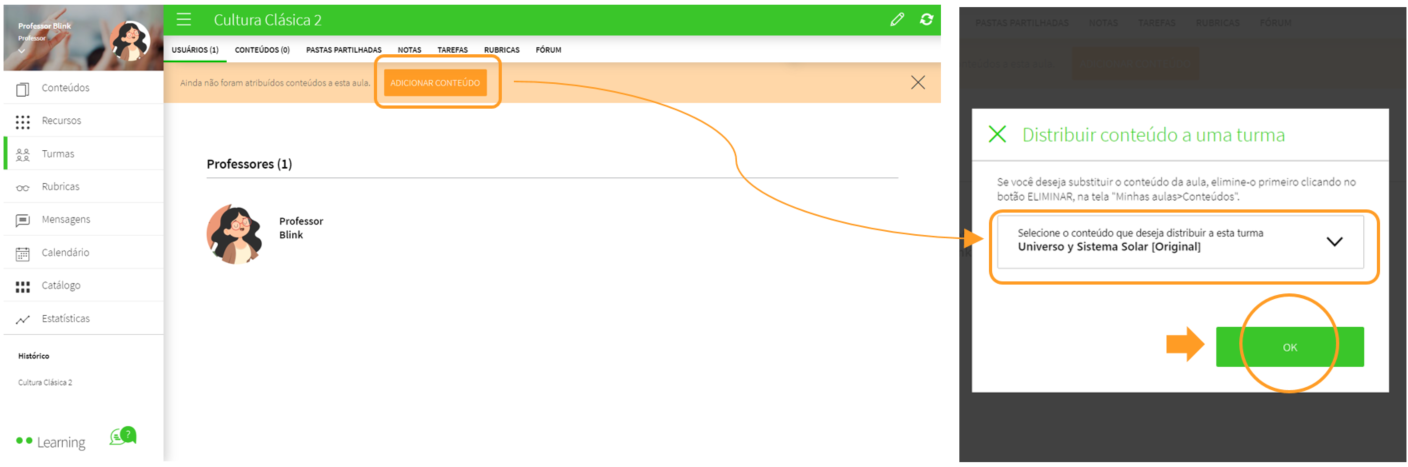The image size is (1408, 467).
Task: Switch to the CONTEÚDOS (0) tab
Action: coord(262,50)
